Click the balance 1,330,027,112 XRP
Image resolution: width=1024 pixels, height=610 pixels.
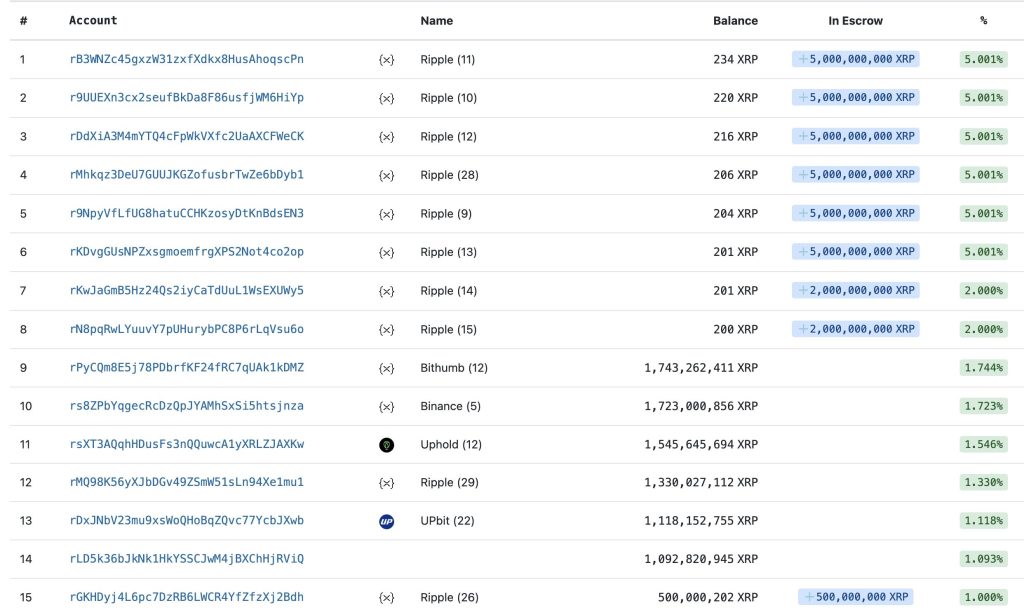tap(701, 483)
